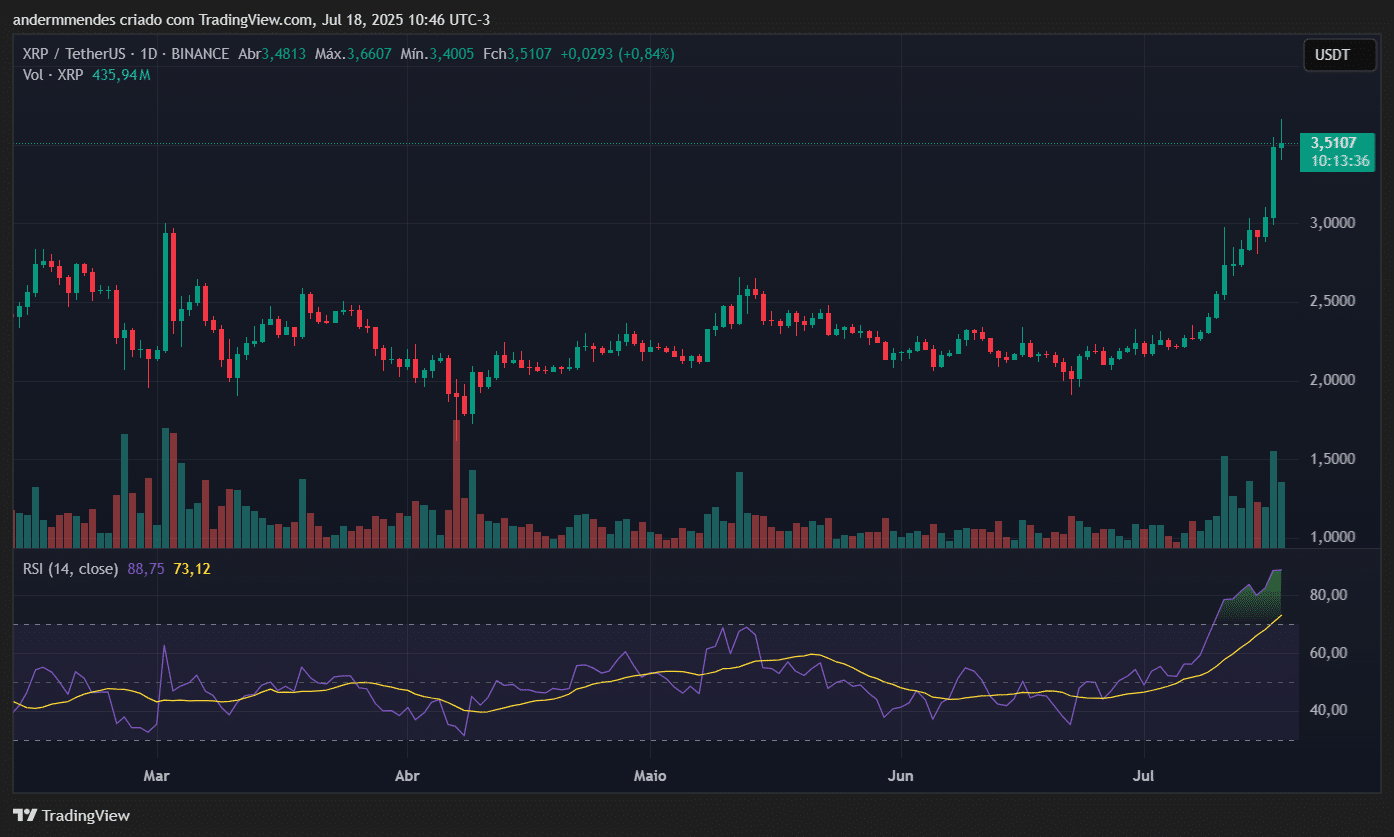Click the Jun label on time axis
The height and width of the screenshot is (837, 1394).
[x=901, y=775]
